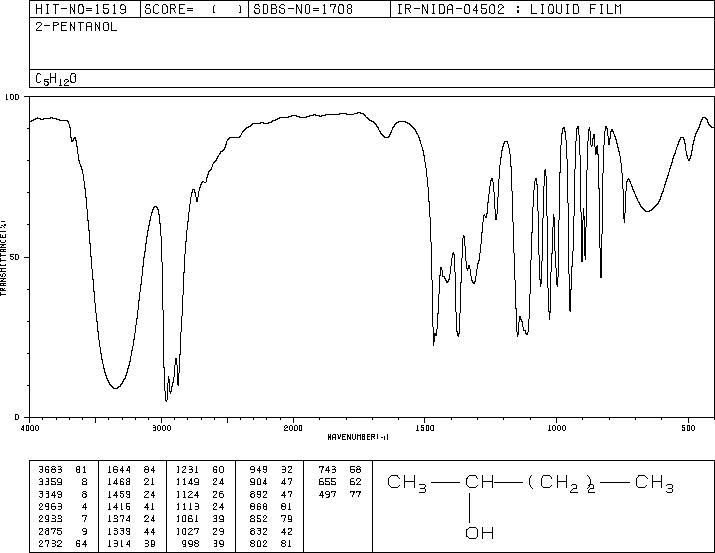Click the 4000 wavenumber axis tick label
Image resolution: width=715 pixels, height=553 pixels.
pos(30,428)
